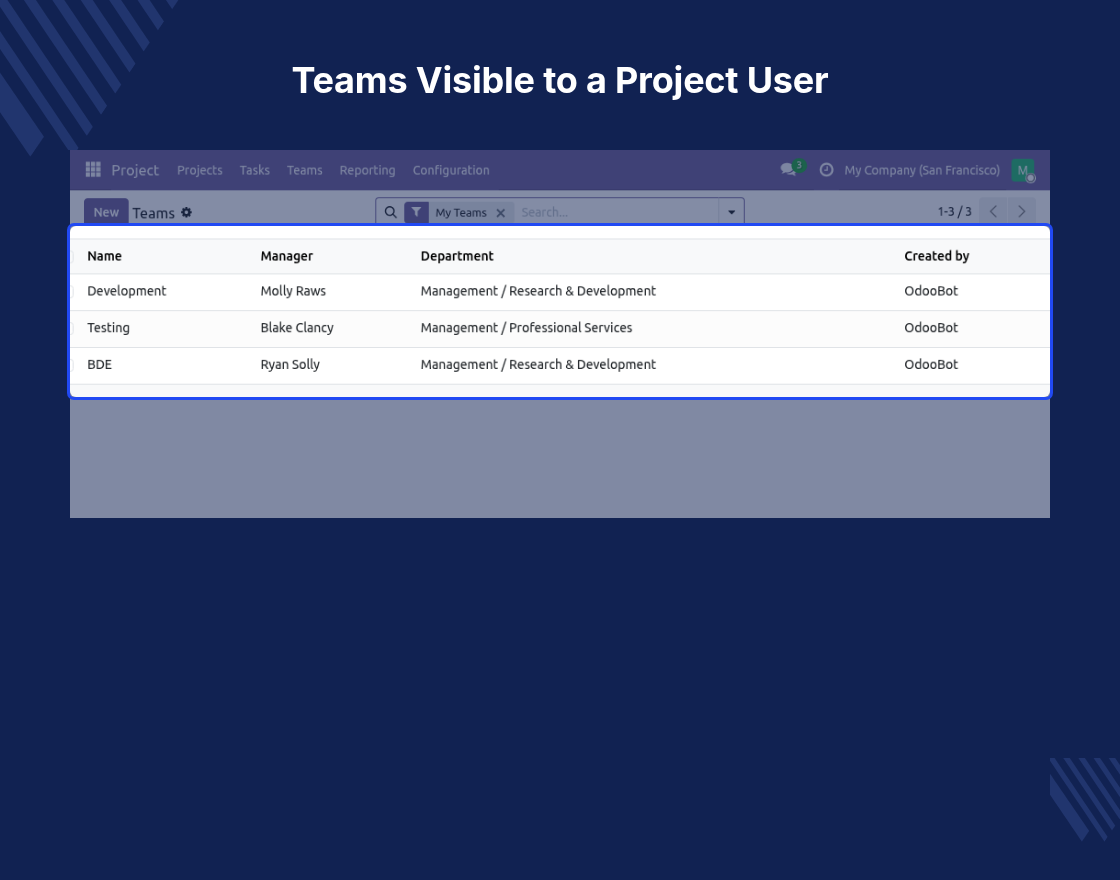Click manager Ryan Solly

coord(290,364)
